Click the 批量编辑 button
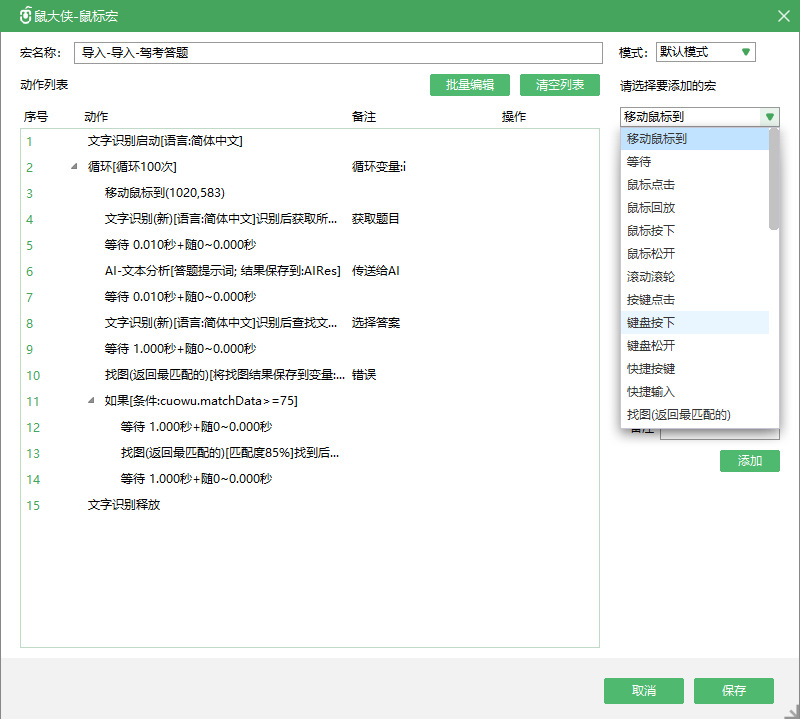The width and height of the screenshot is (800, 719). pyautogui.click(x=469, y=85)
